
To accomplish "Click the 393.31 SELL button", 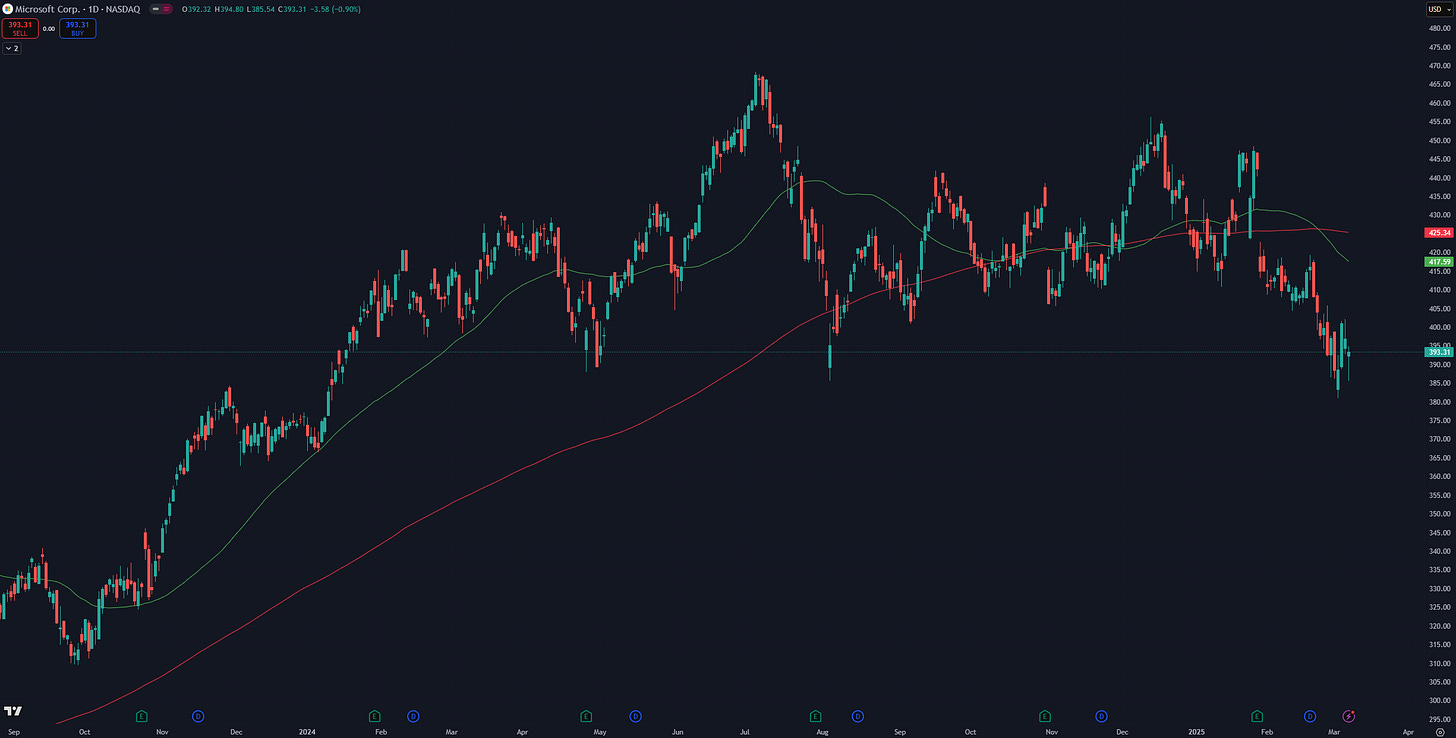I will [x=18, y=28].
